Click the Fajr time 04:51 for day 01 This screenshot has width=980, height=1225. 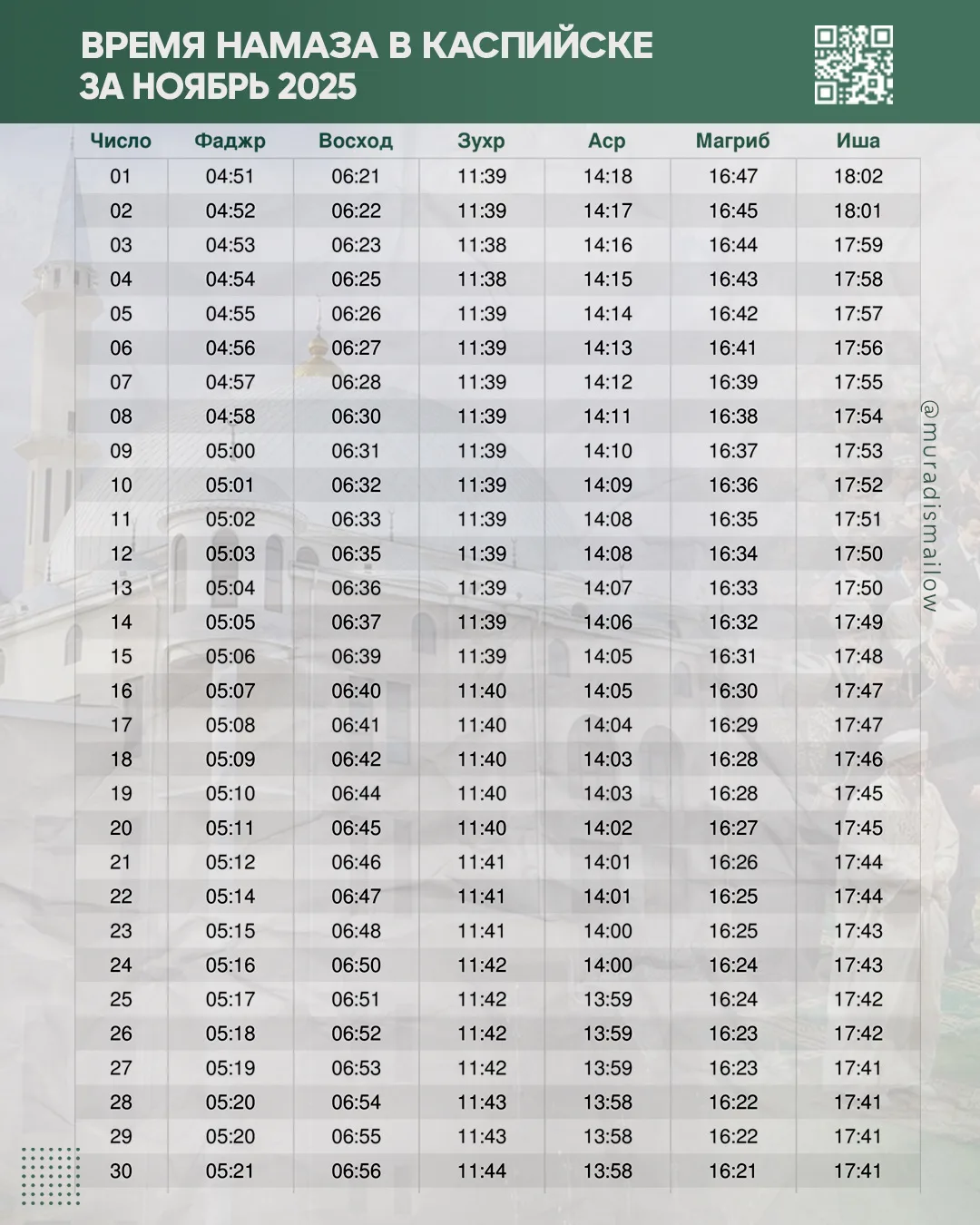(x=230, y=176)
